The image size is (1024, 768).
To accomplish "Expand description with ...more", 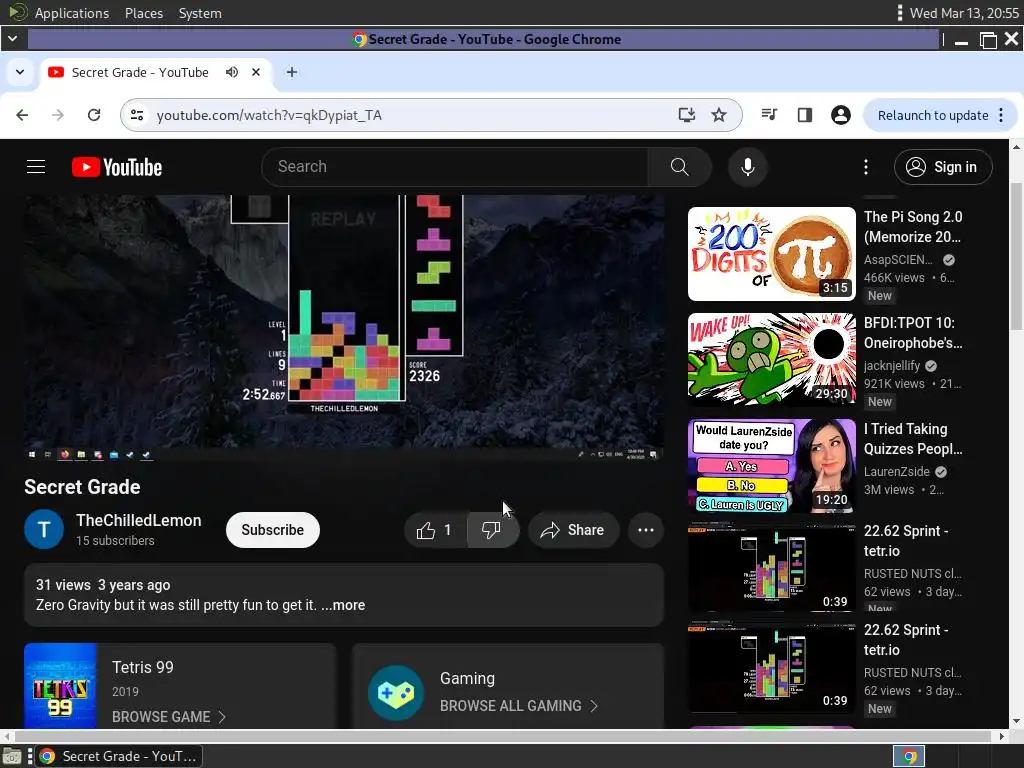I will pos(343,605).
